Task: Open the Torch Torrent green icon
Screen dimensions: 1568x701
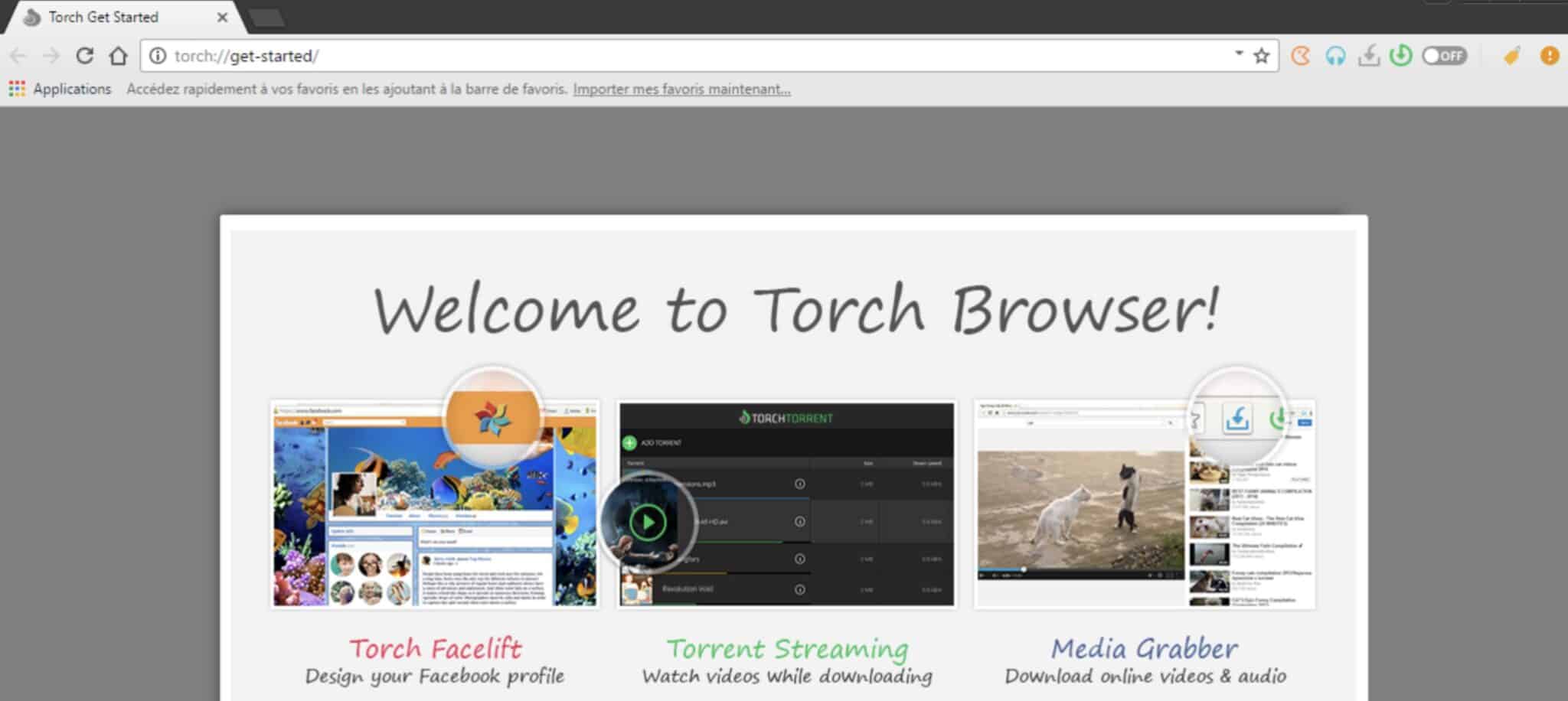Action: [1401, 56]
